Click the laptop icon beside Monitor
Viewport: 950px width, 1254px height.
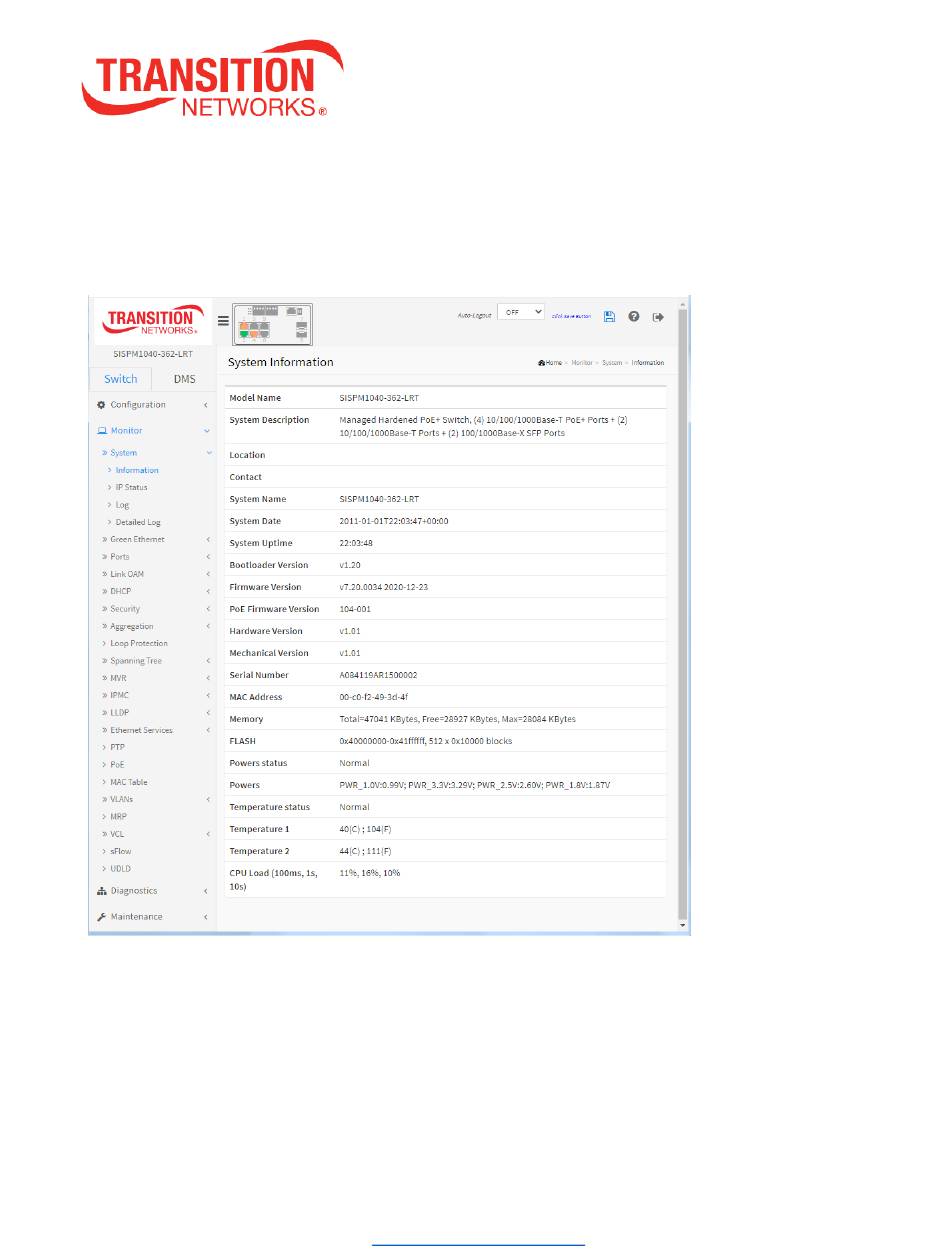101,431
